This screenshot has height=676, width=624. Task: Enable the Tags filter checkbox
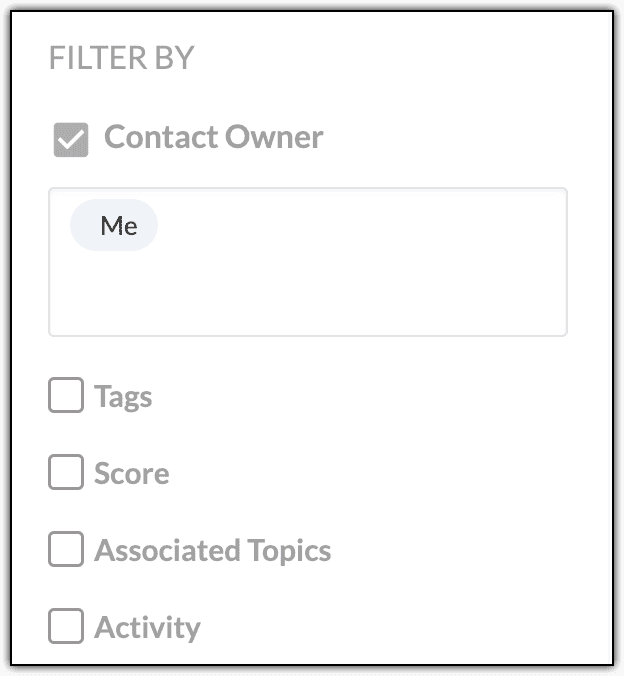point(66,396)
